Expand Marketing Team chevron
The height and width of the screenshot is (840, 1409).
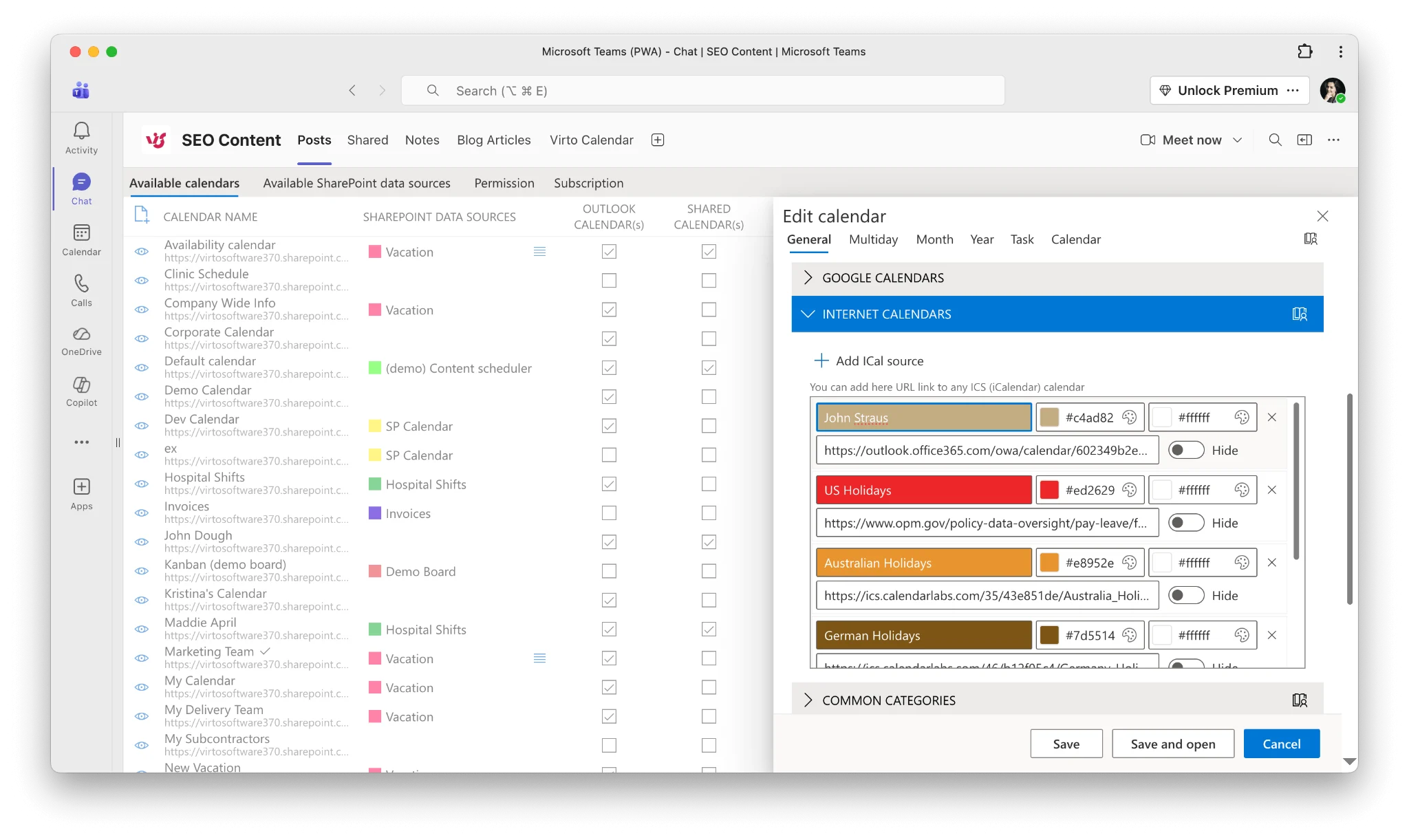(x=266, y=651)
